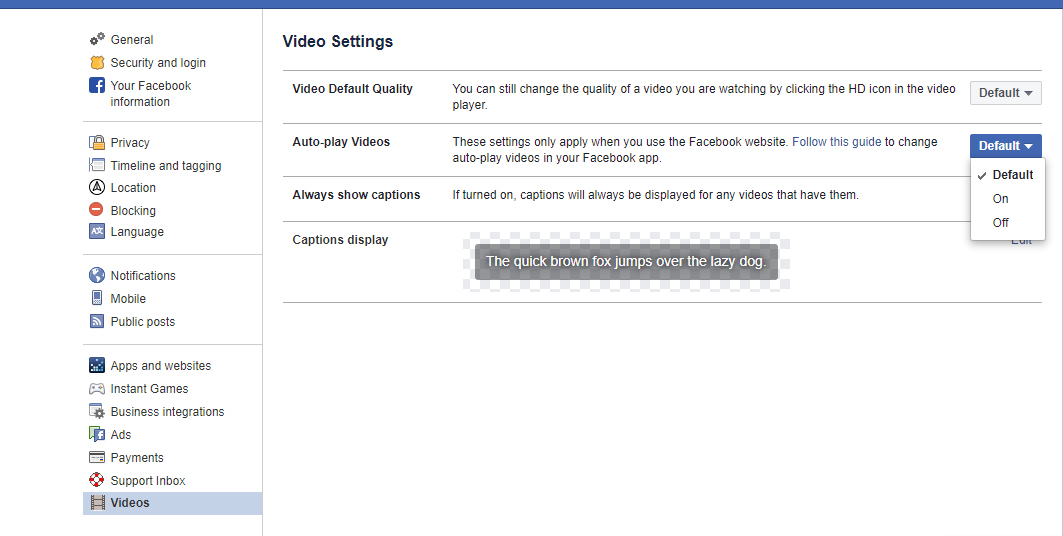This screenshot has width=1063, height=536.
Task: Open Video Default Quality dropdown
Action: tap(1005, 93)
